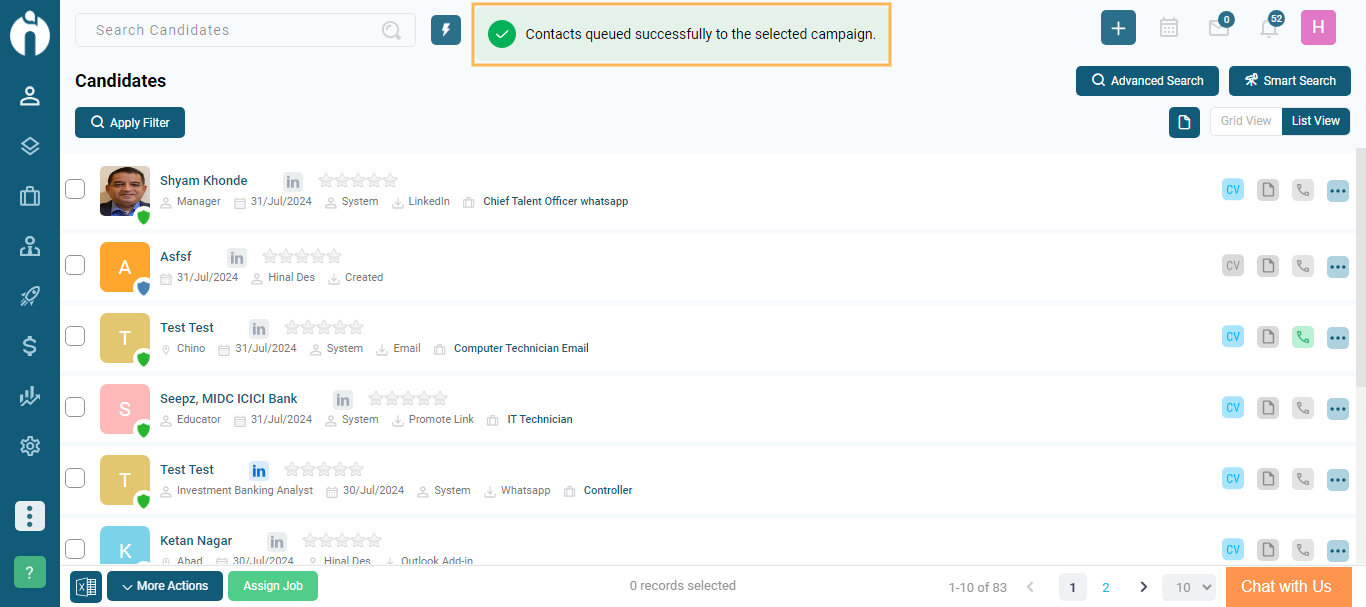
Task: Click green phone icon for Test Test
Action: 1302,337
